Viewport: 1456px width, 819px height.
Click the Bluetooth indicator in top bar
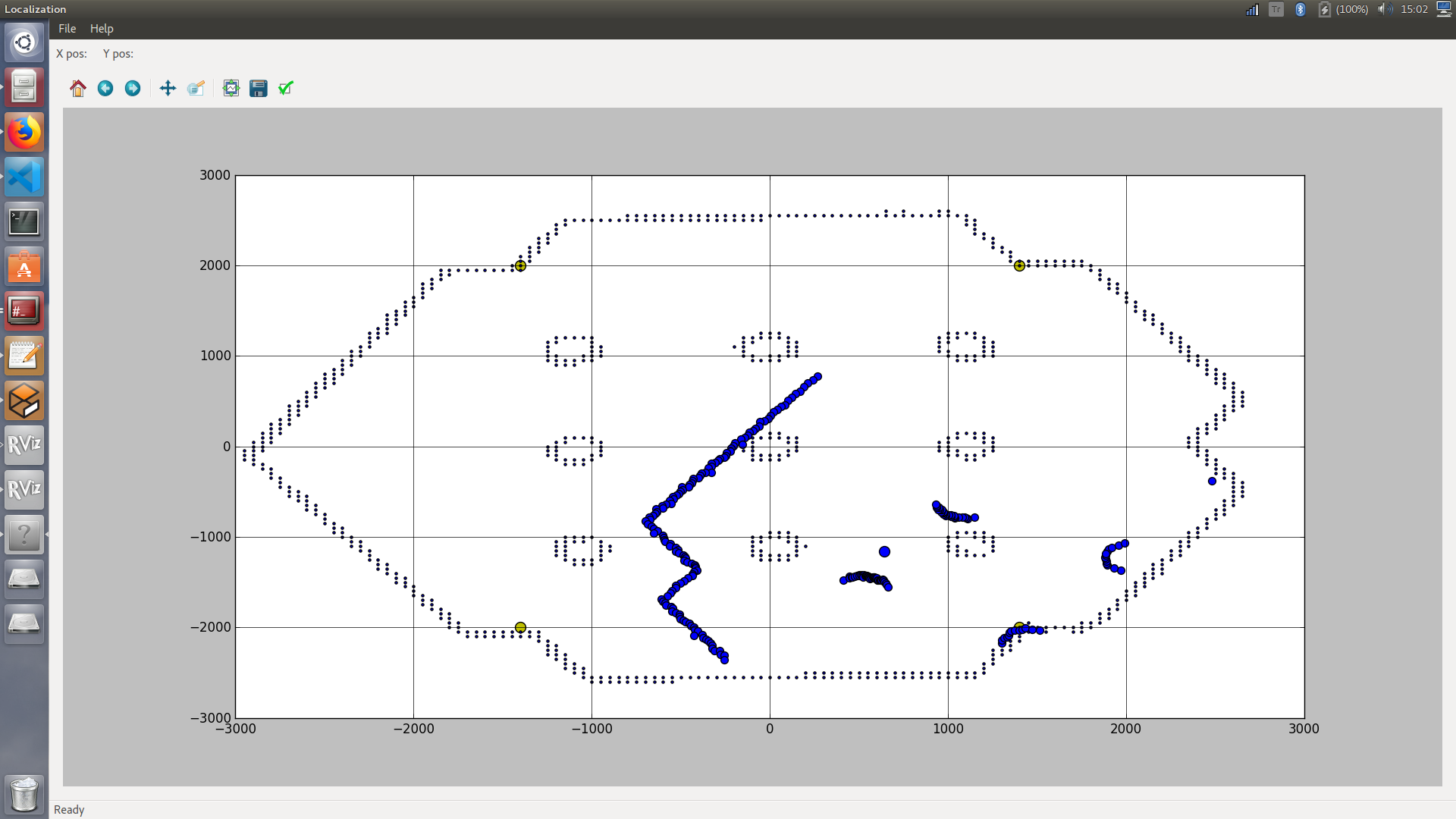pos(1300,9)
